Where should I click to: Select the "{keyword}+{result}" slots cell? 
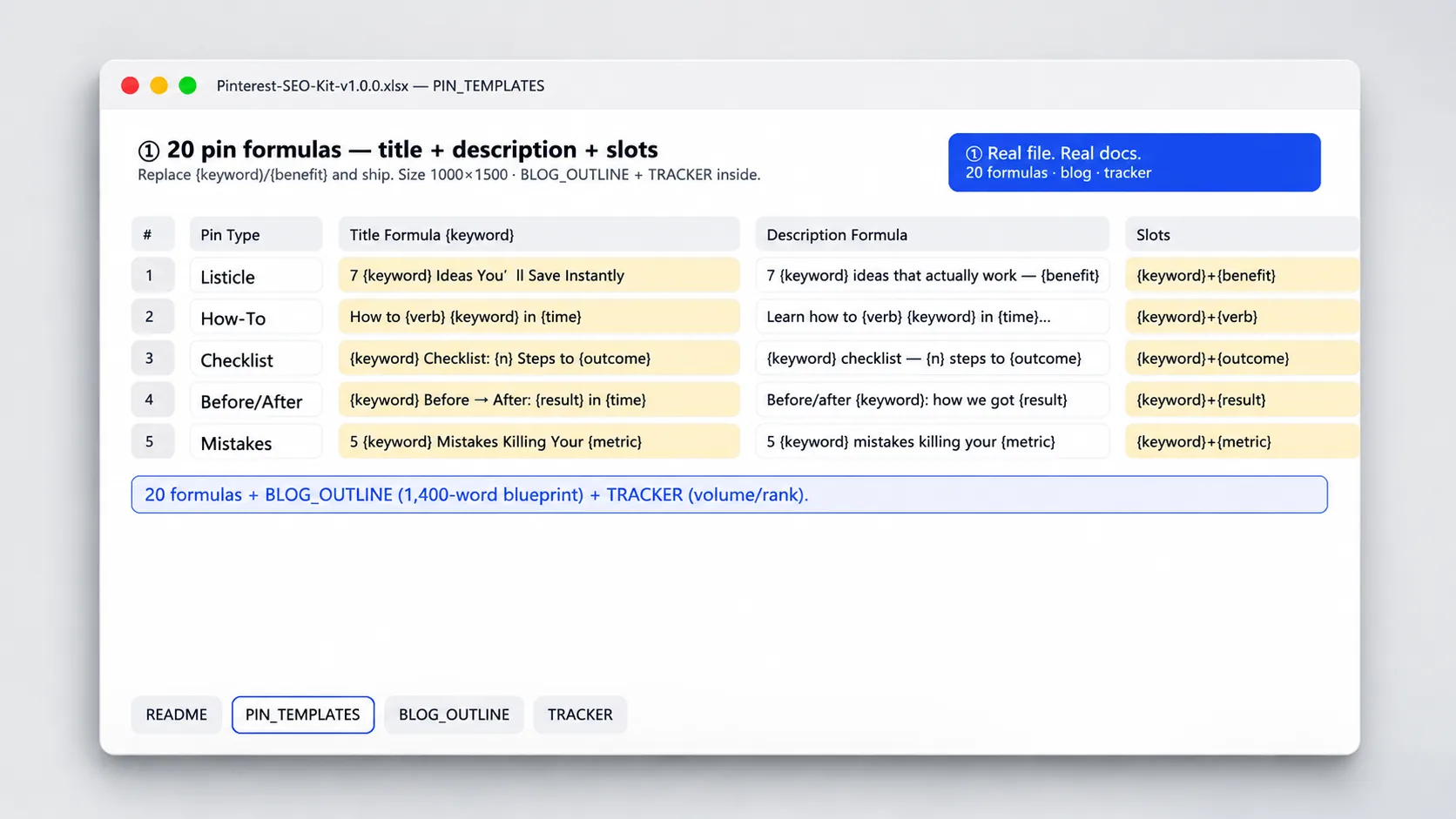tap(1243, 400)
